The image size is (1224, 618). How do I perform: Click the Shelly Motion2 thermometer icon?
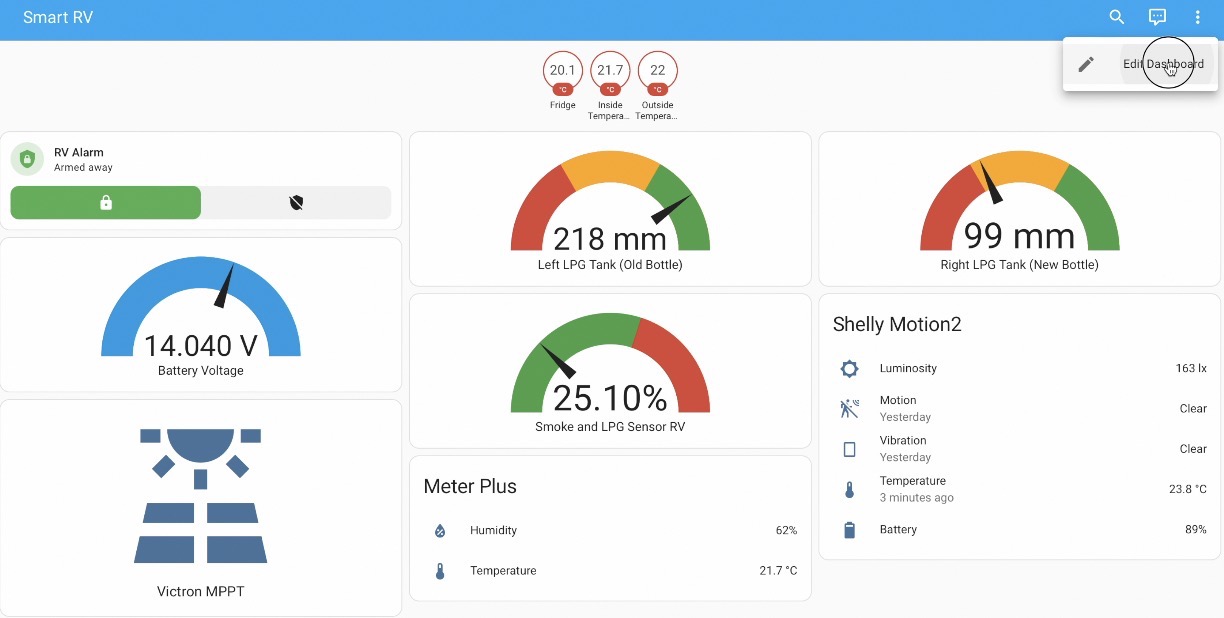click(849, 490)
